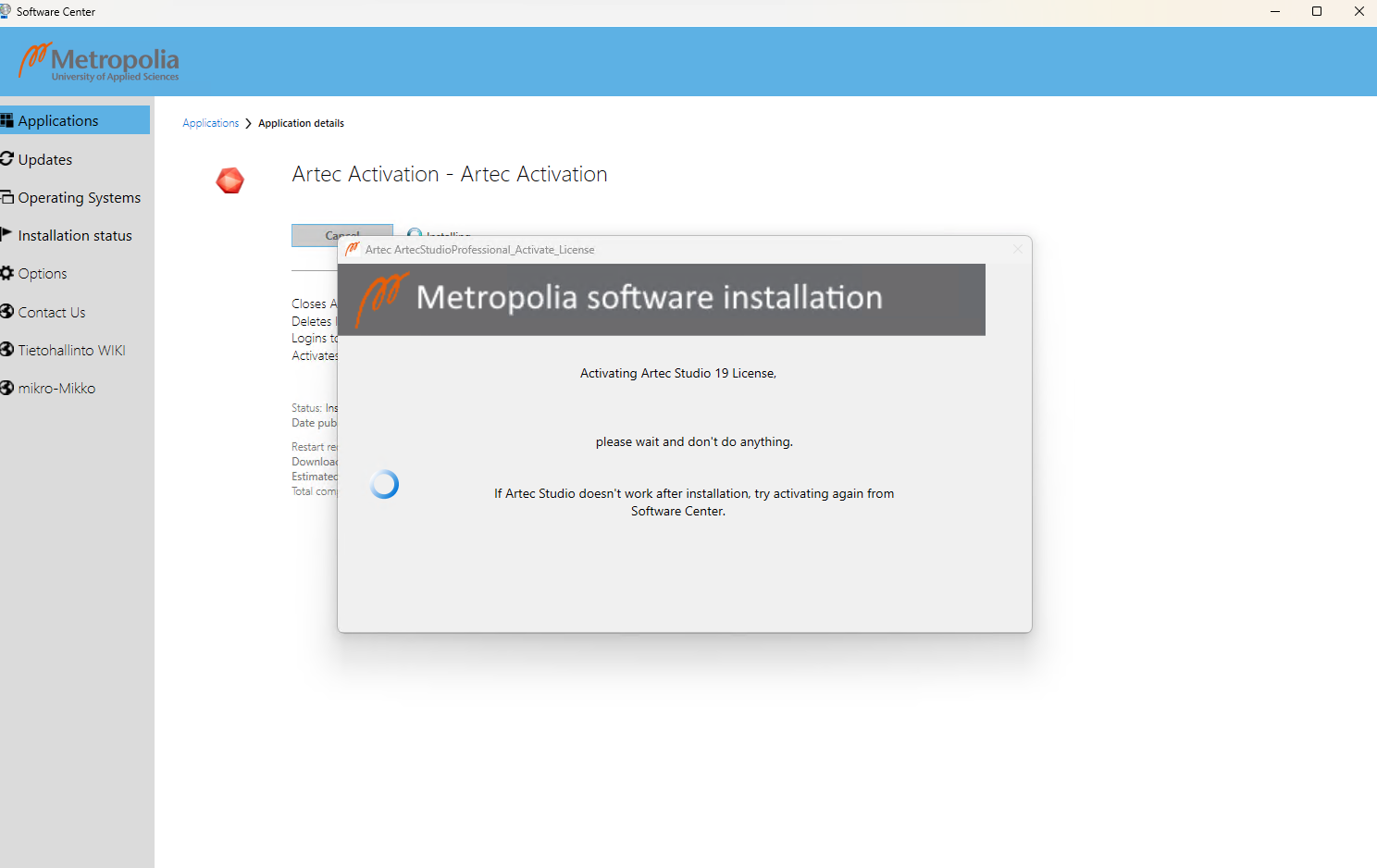The width and height of the screenshot is (1377, 868).
Task: Click the 'try activating again from Software Center' message
Action: click(694, 502)
